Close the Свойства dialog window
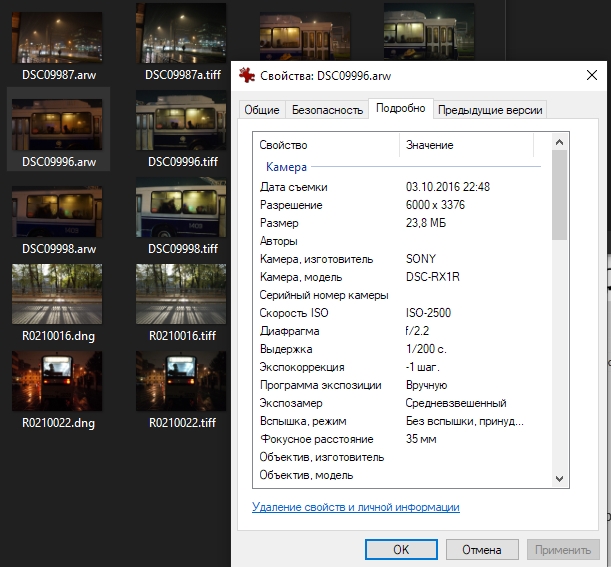 (x=592, y=75)
